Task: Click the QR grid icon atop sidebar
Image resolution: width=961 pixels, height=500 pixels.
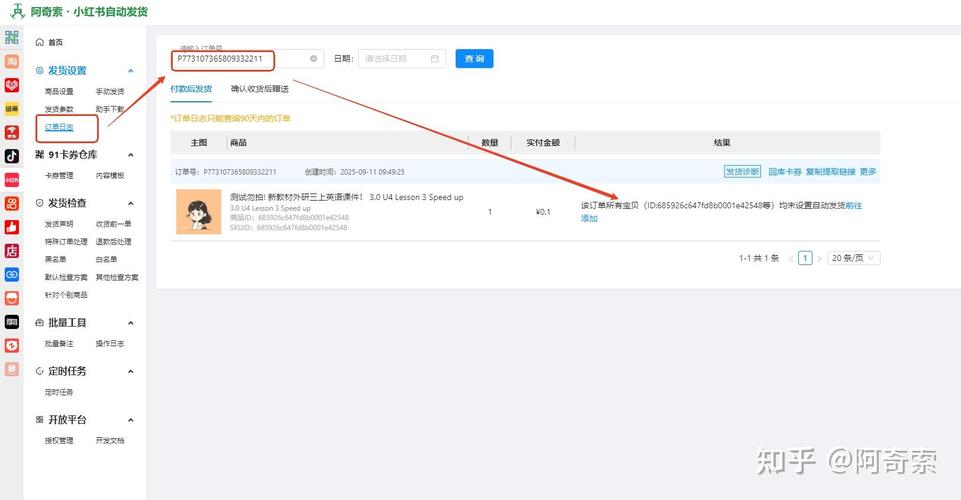Action: pos(12,38)
